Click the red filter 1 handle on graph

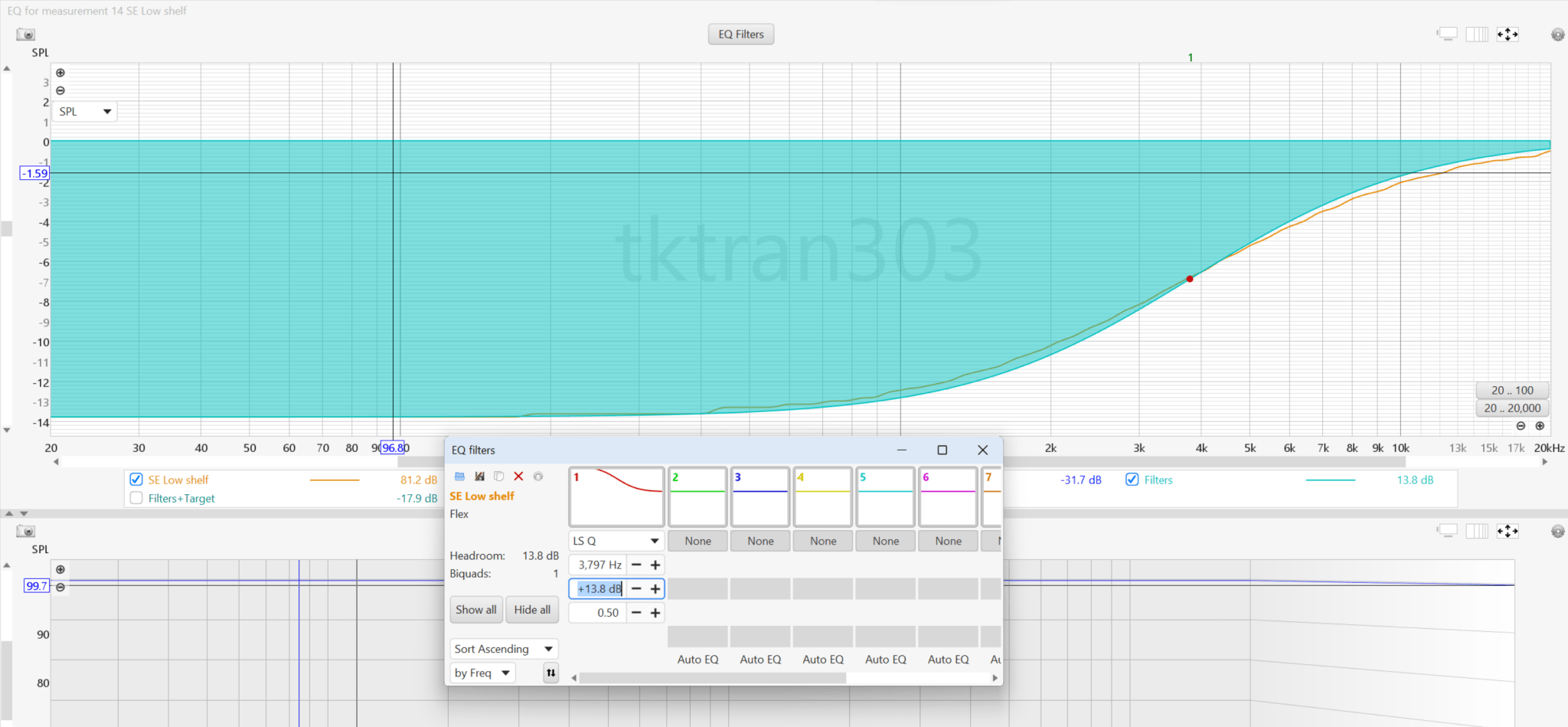[x=1190, y=279]
